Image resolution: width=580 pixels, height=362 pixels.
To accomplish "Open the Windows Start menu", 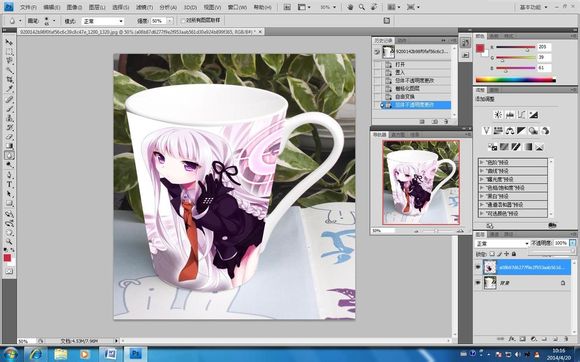I will [x=10, y=354].
